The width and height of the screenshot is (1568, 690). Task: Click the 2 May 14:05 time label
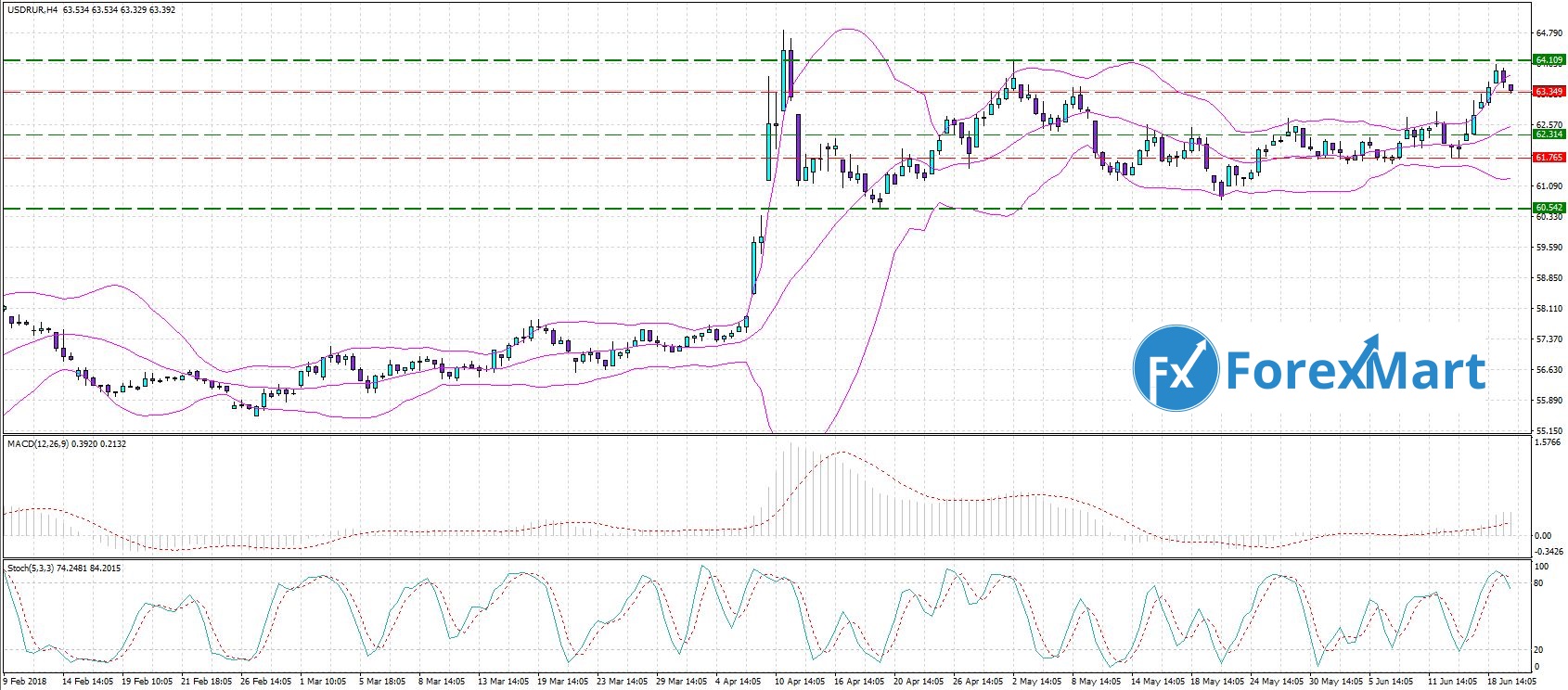pyautogui.click(x=1038, y=682)
